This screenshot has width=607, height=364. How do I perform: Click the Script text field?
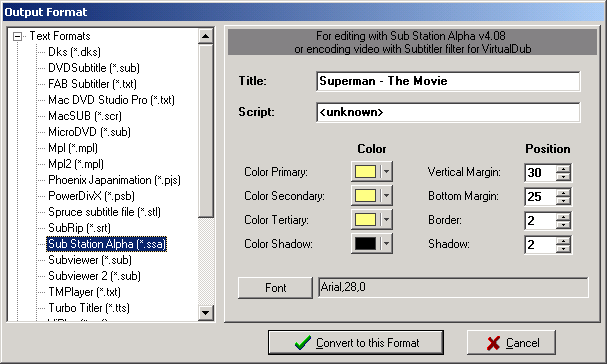448,112
